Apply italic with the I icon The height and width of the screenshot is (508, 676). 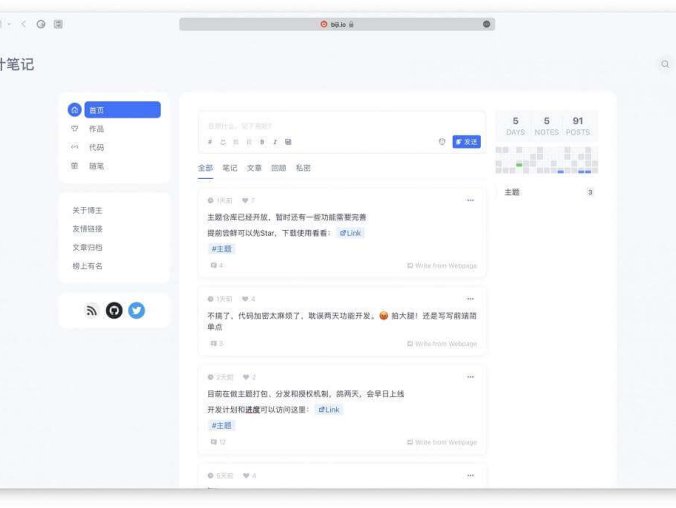click(x=275, y=142)
